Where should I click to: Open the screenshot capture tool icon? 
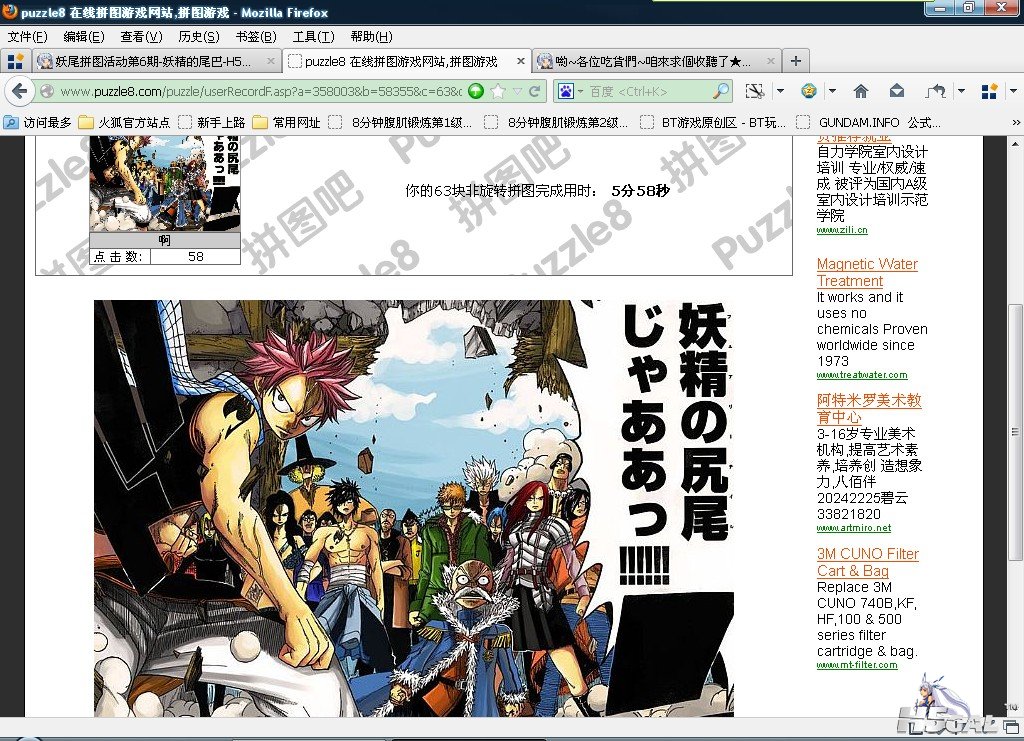pyautogui.click(x=755, y=91)
